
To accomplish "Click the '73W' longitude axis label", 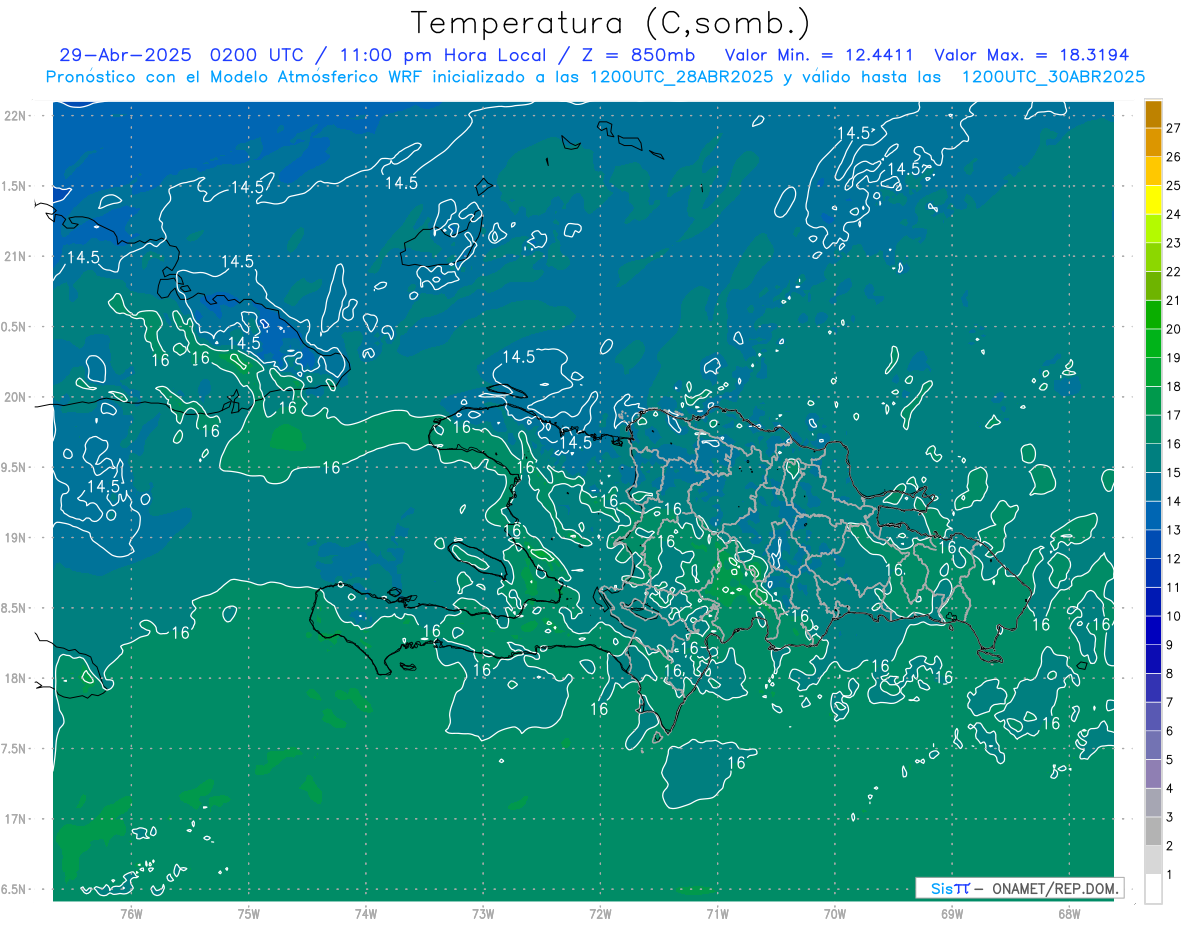I will point(483,913).
